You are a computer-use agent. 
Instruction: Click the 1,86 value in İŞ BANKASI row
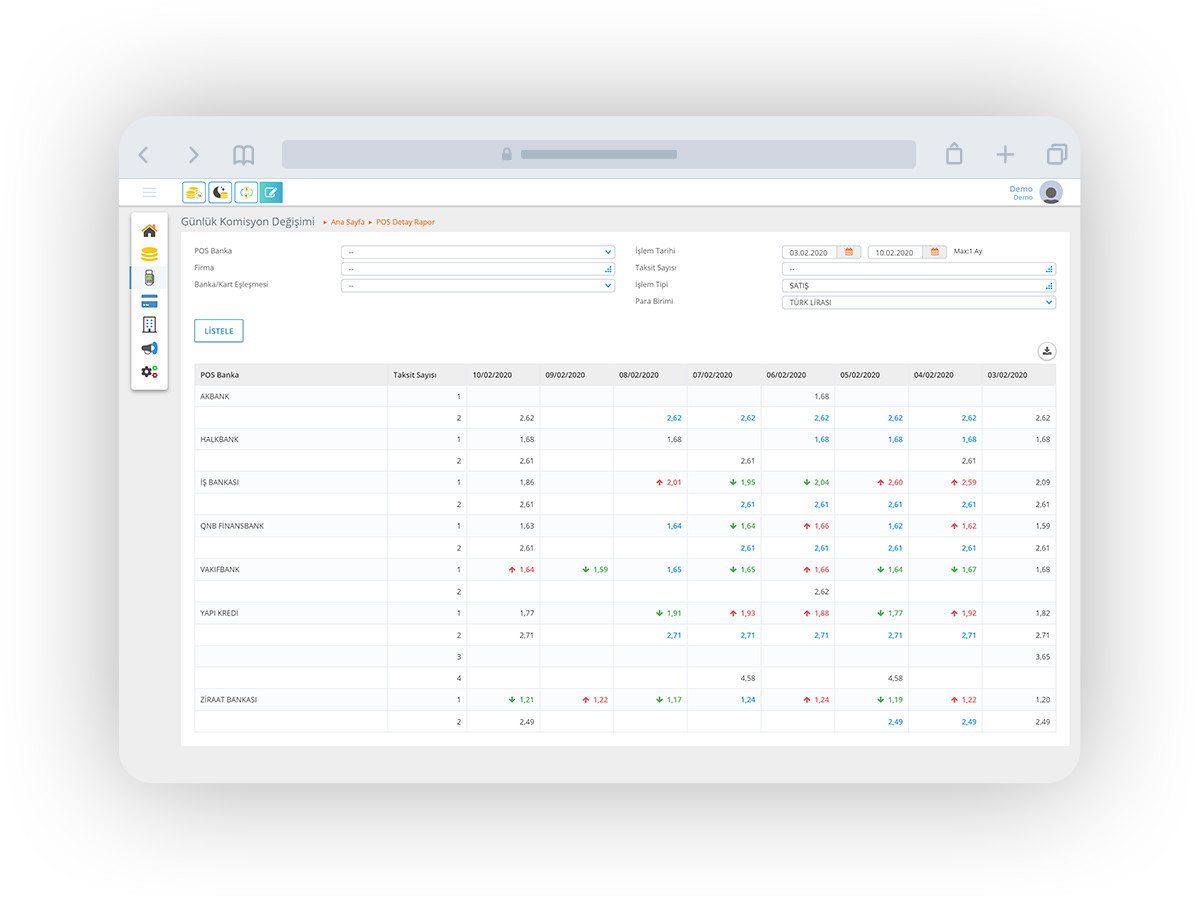[526, 482]
